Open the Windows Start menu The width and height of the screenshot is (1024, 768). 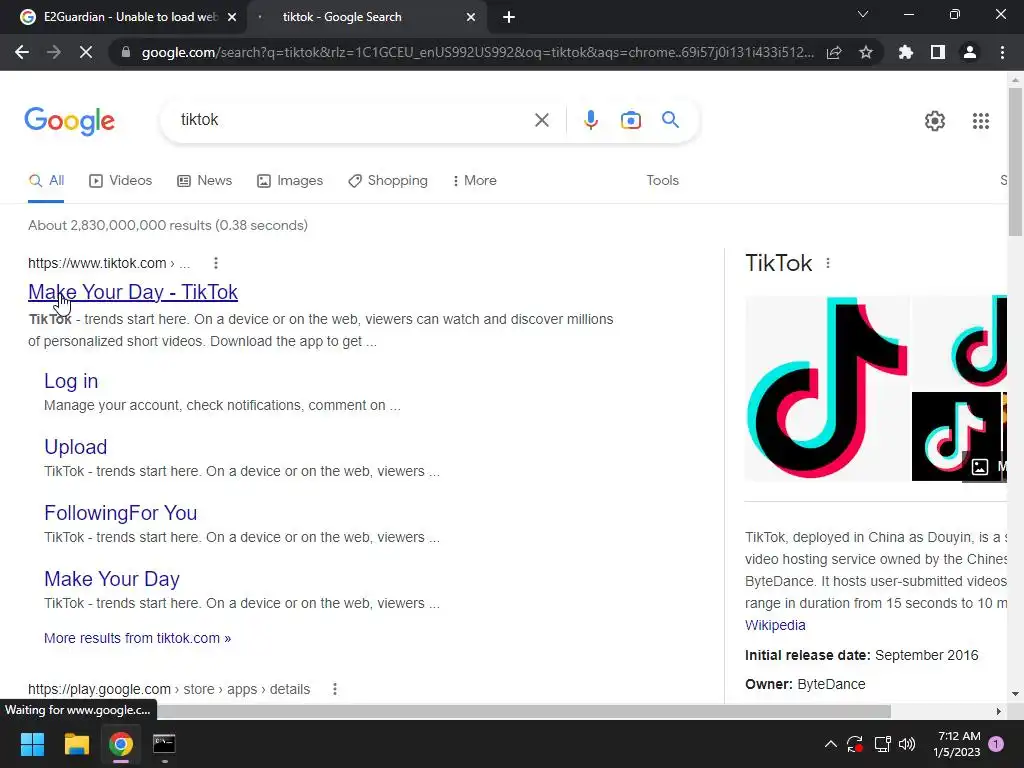tap(32, 744)
